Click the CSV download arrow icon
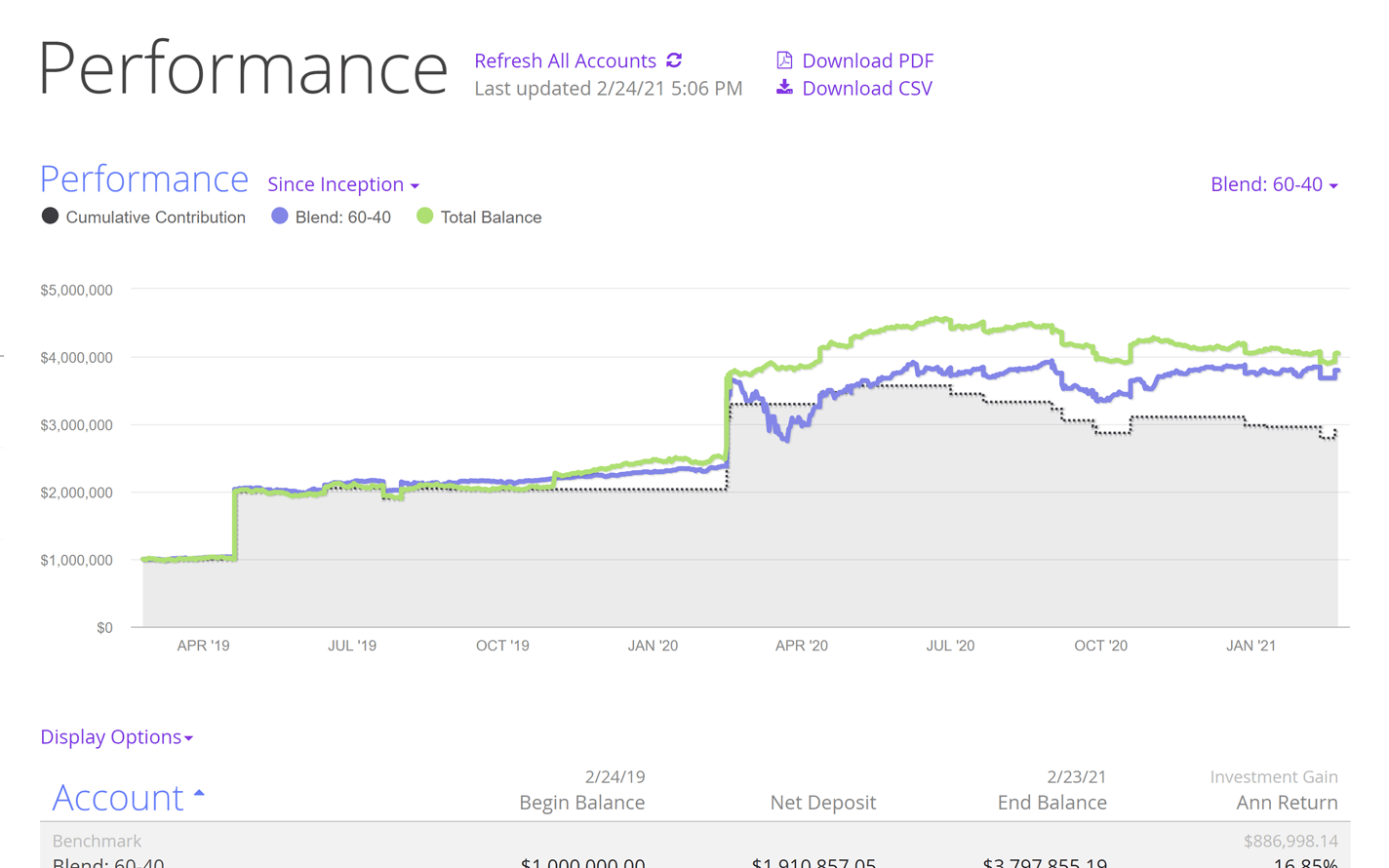This screenshot has width=1389, height=868. [784, 88]
